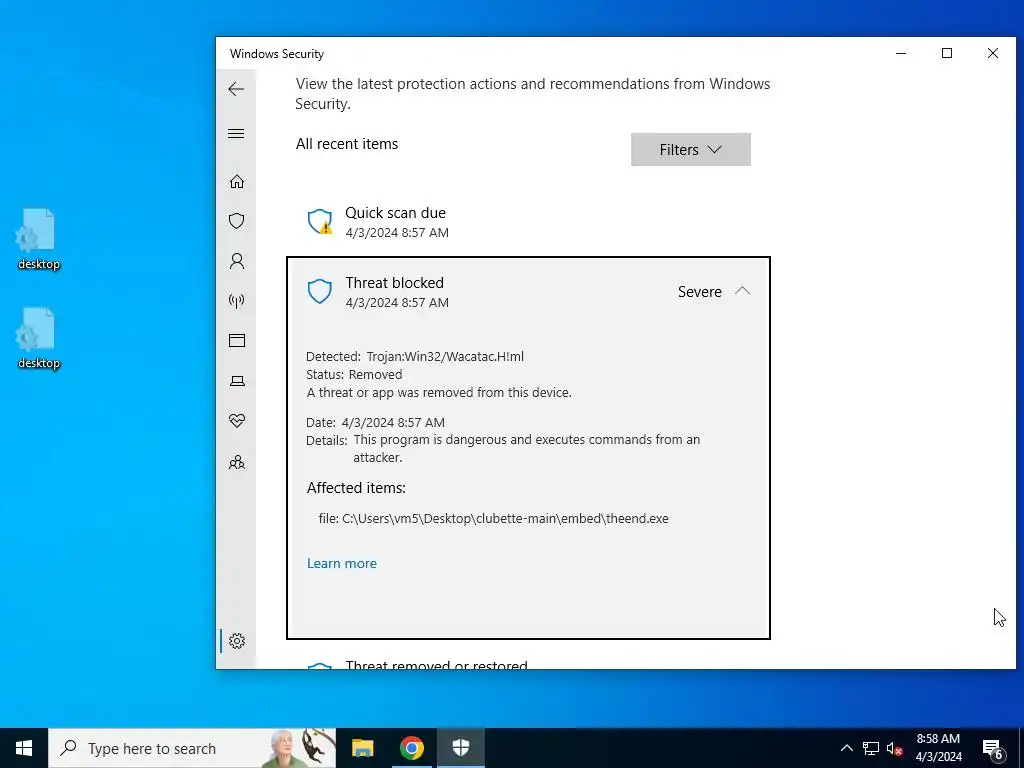Open App & browser control icon

[236, 340]
